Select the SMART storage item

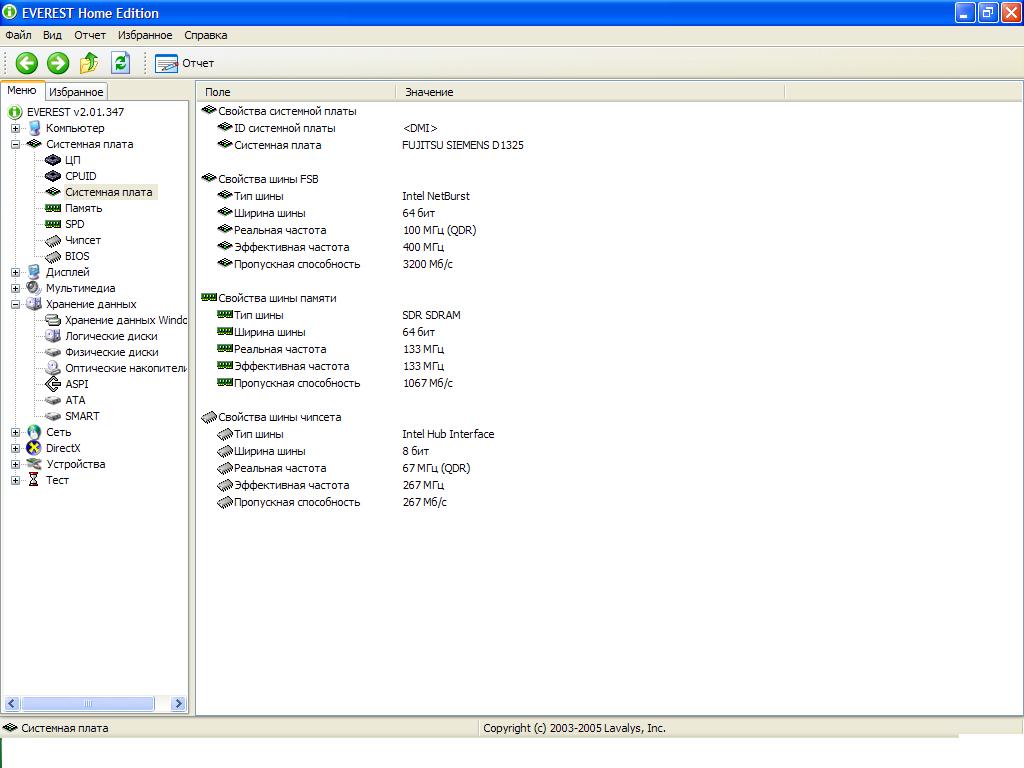tap(82, 416)
